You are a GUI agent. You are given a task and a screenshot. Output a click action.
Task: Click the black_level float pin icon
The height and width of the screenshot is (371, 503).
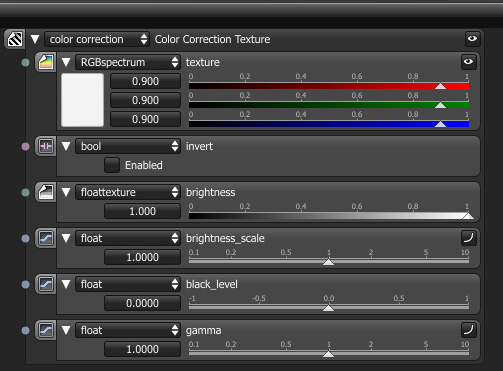46,284
